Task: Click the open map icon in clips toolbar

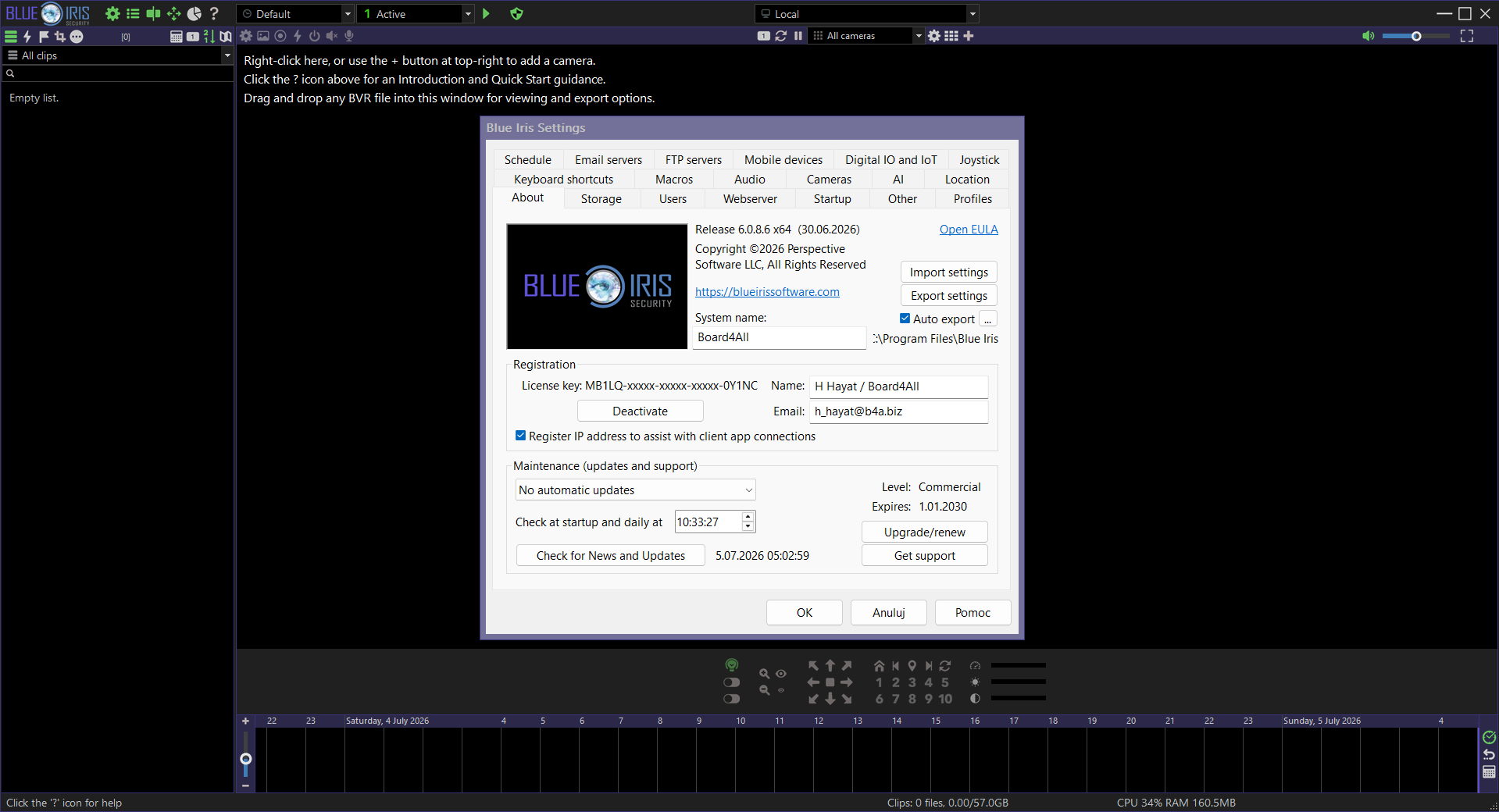Action: [x=226, y=36]
